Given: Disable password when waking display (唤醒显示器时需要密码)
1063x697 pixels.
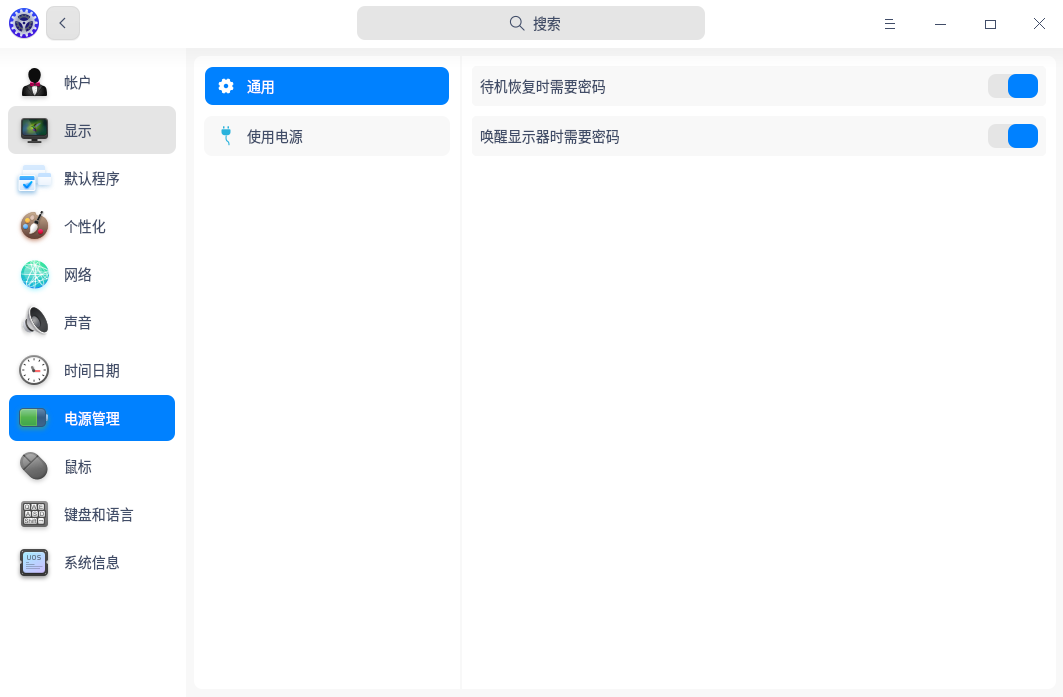Looking at the screenshot, I should (x=1012, y=137).
